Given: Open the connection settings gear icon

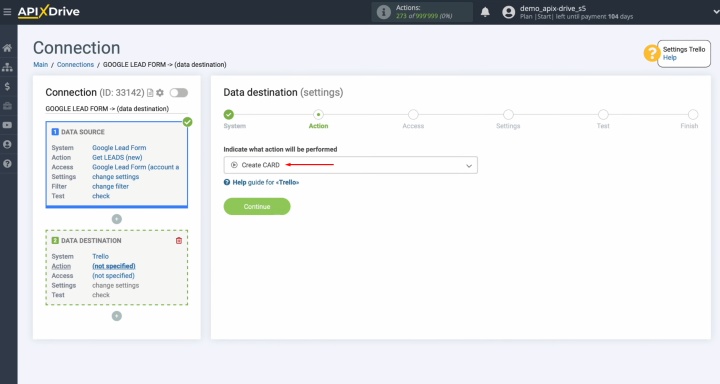Looking at the screenshot, I should pos(160,93).
